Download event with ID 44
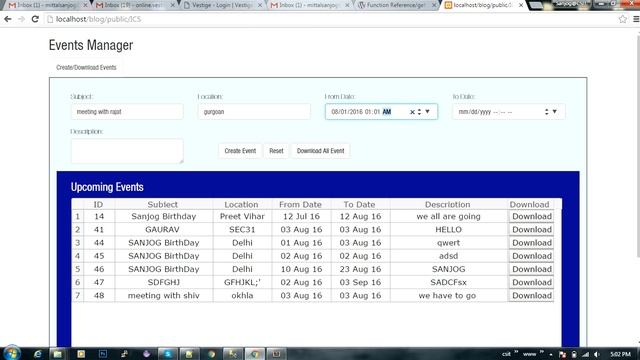 tap(531, 243)
